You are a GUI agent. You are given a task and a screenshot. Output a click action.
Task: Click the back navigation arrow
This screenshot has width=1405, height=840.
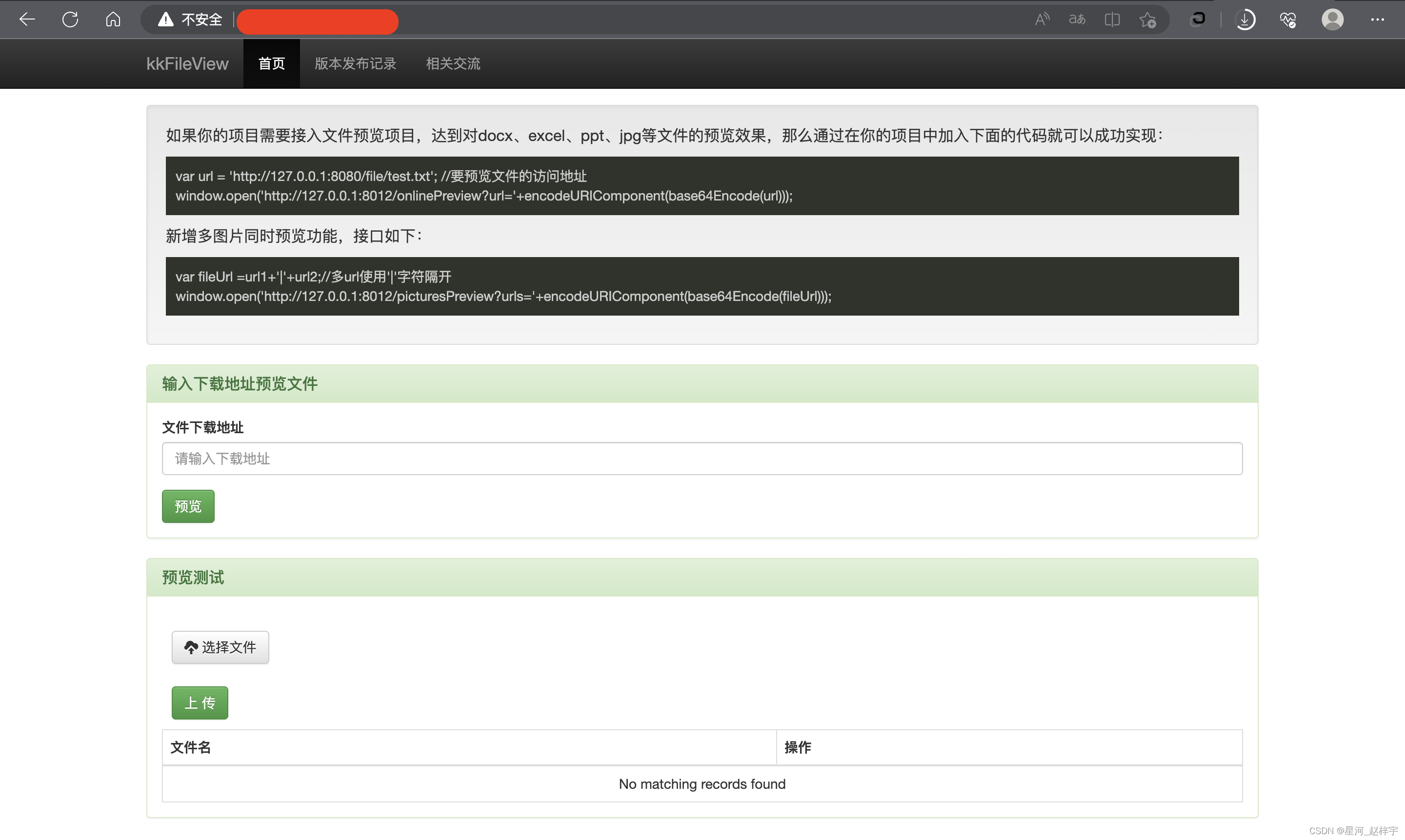click(x=27, y=19)
